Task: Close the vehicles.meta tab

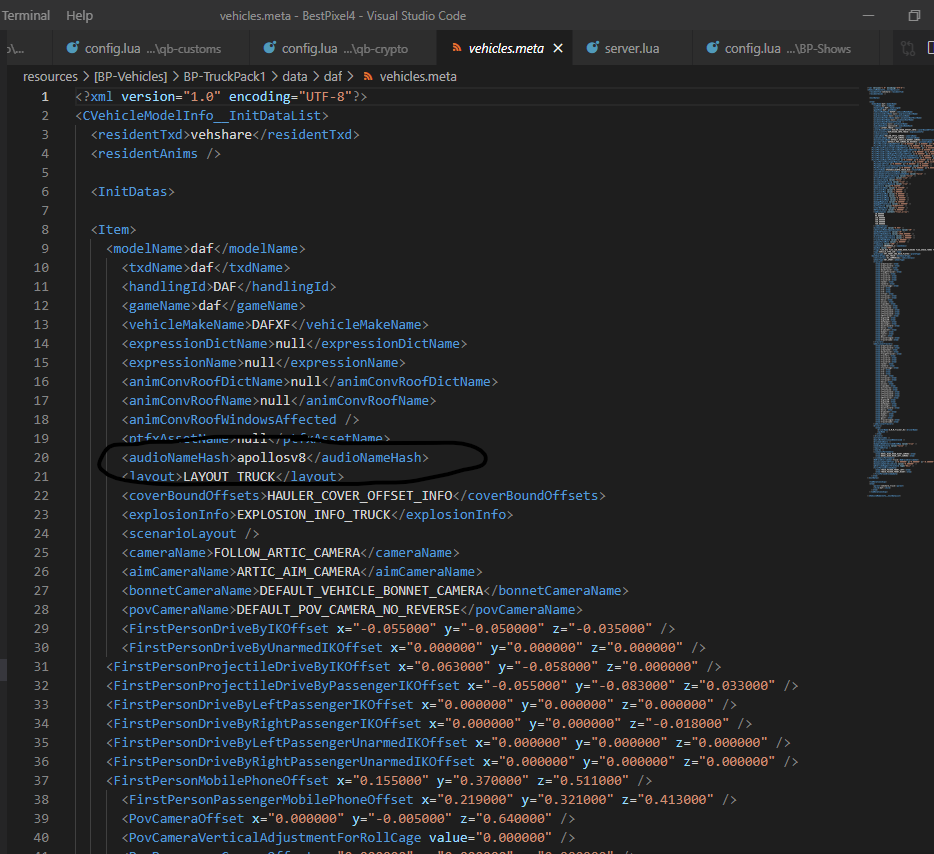Action: (558, 48)
